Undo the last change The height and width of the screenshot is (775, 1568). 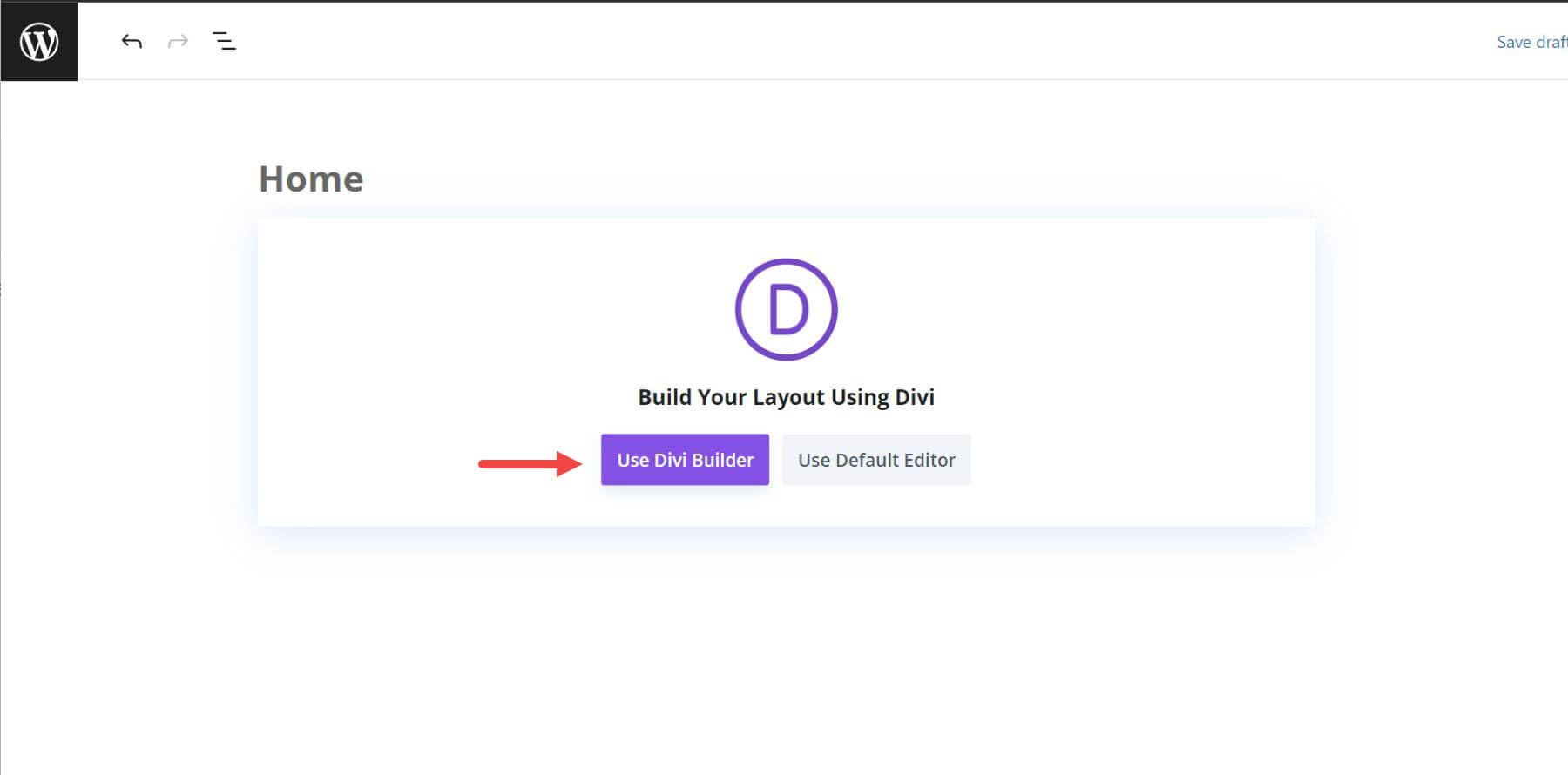[132, 41]
